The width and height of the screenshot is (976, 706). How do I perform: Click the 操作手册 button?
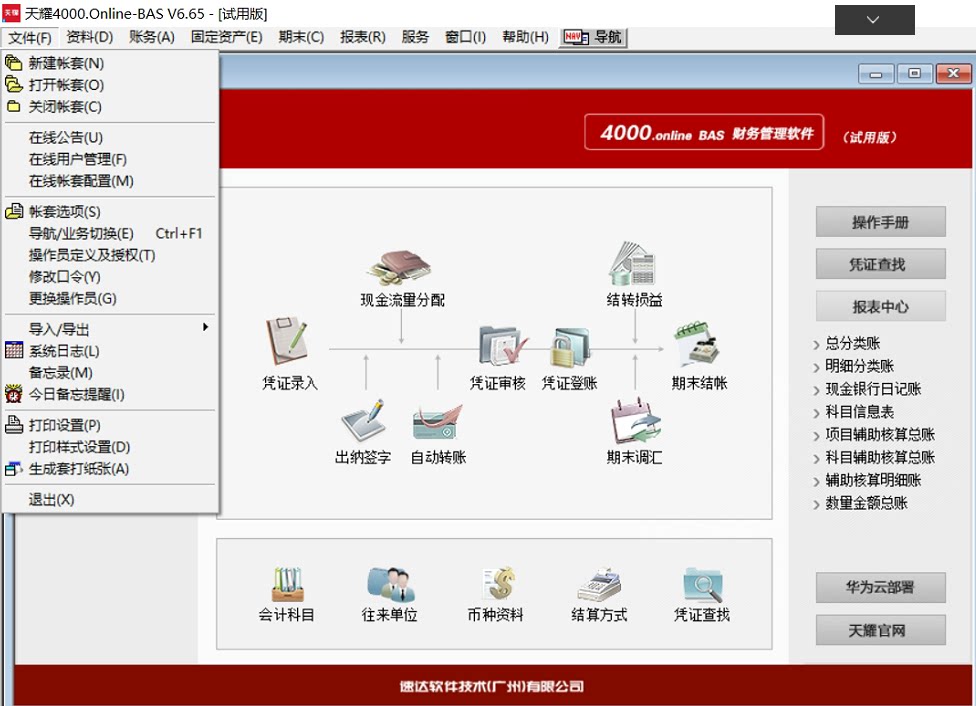(880, 222)
